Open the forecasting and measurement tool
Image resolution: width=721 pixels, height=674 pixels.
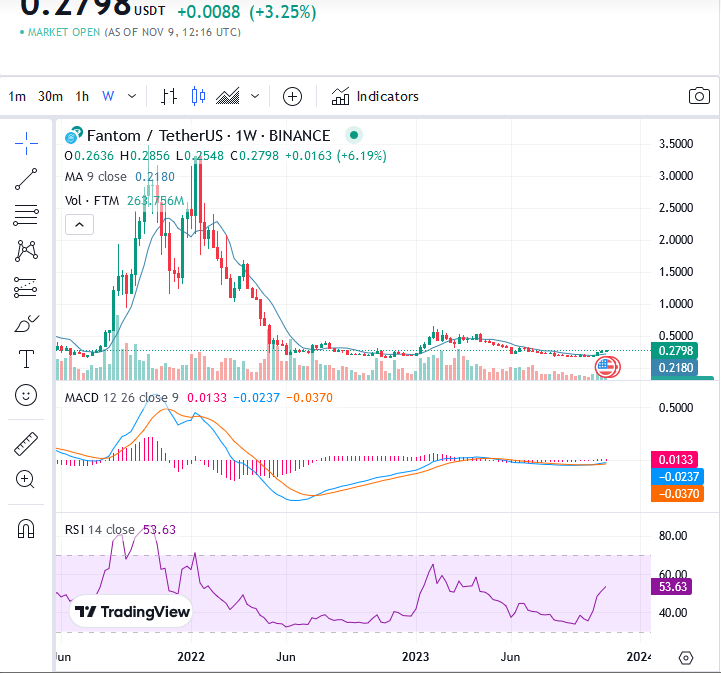coord(26,287)
